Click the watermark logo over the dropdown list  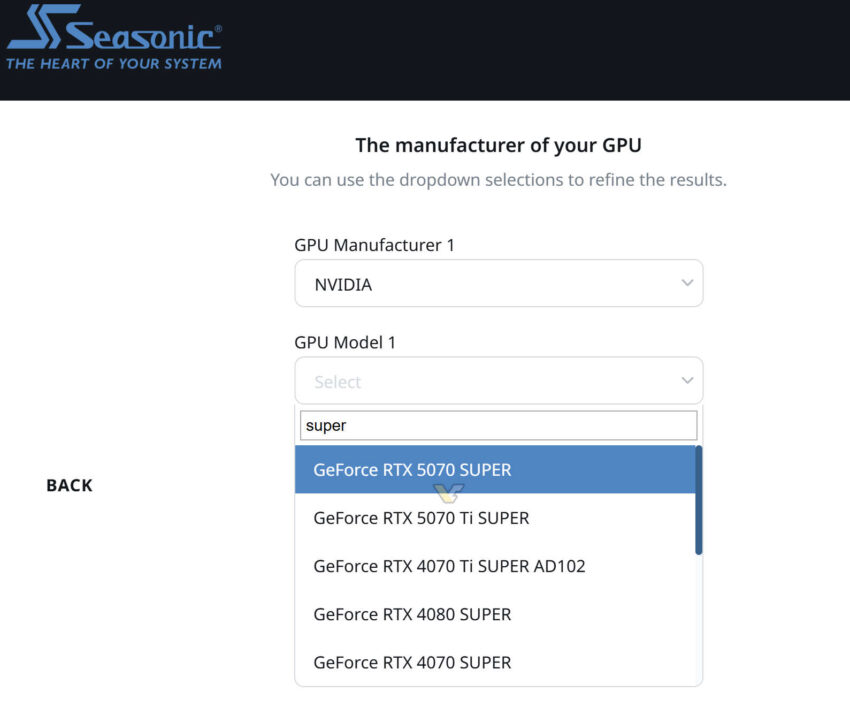tap(449, 493)
